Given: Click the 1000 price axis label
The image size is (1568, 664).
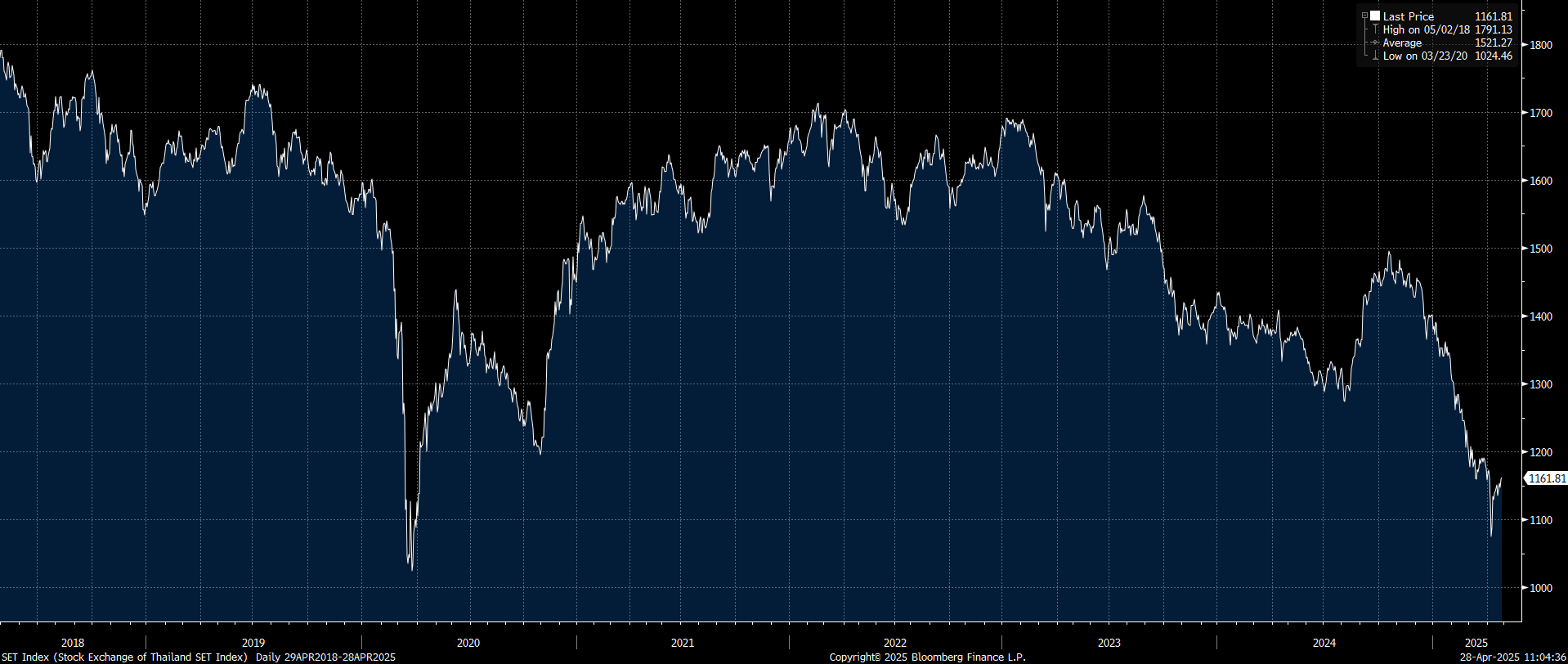Looking at the screenshot, I should tap(1541, 588).
